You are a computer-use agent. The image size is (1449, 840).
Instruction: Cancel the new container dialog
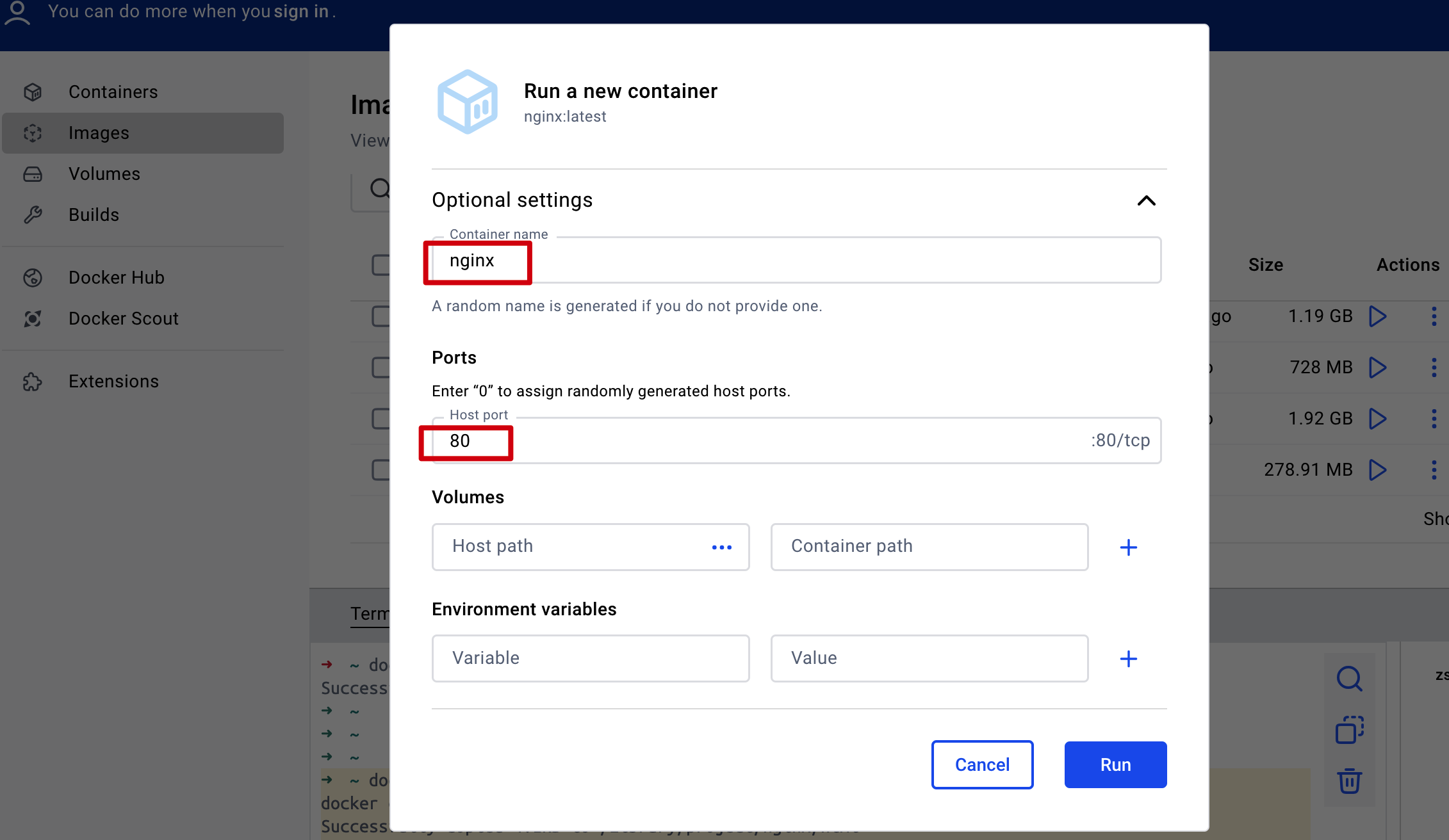[x=982, y=764]
